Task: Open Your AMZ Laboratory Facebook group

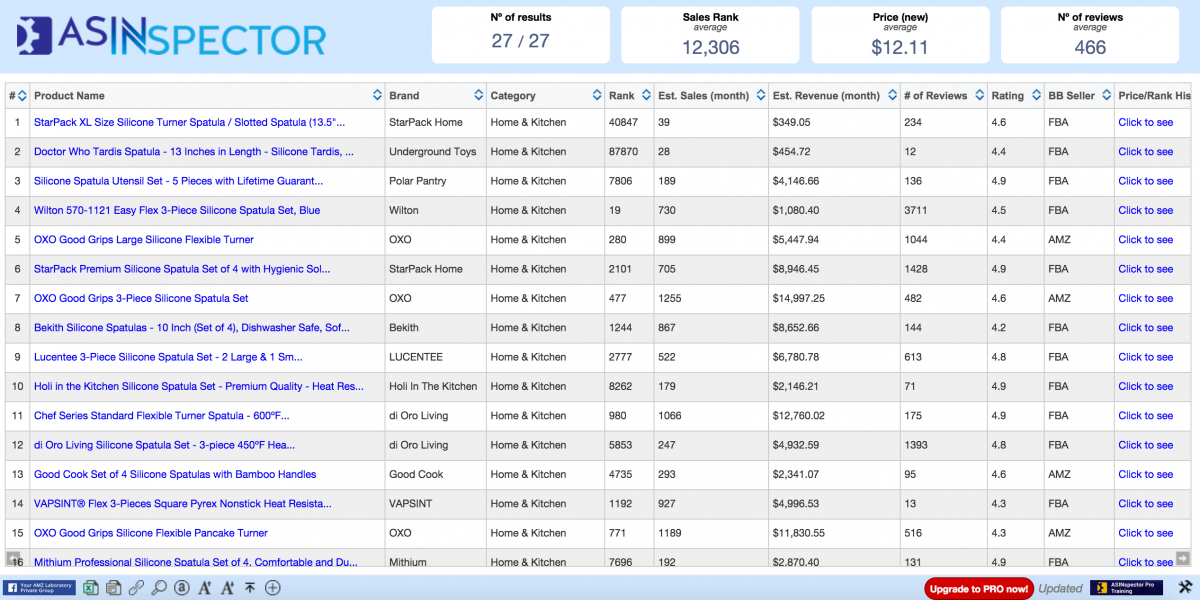Action: [x=40, y=588]
